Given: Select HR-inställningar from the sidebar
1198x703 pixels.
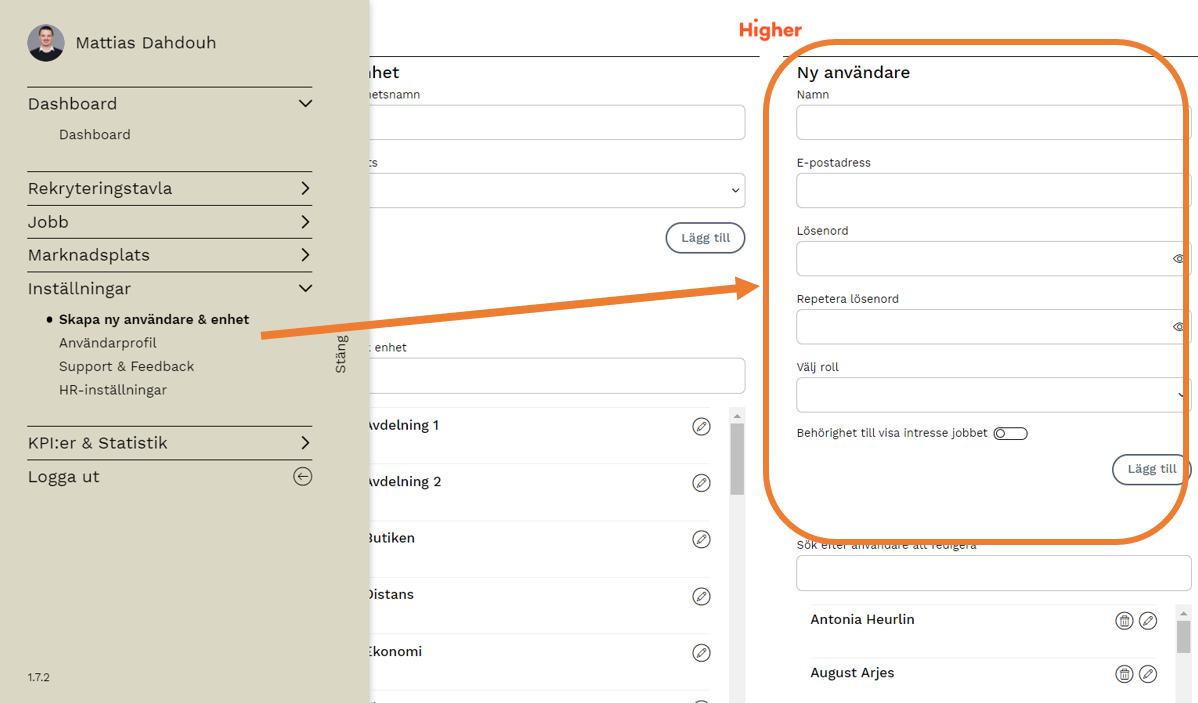Looking at the screenshot, I should coord(113,390).
